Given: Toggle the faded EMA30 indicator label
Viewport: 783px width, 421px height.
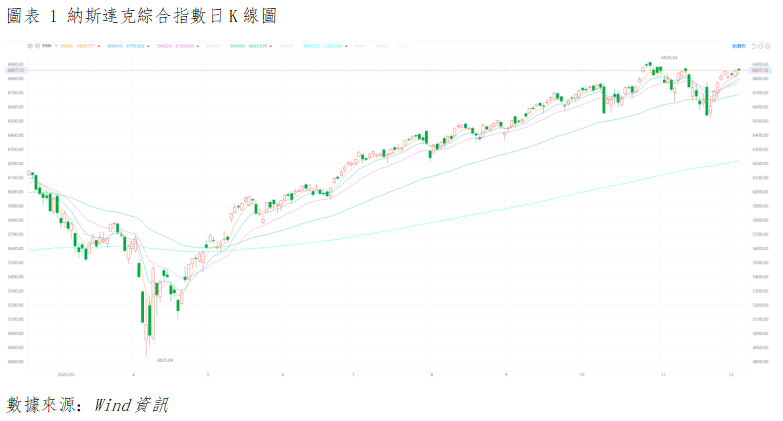Looking at the screenshot, I should pos(215,46).
